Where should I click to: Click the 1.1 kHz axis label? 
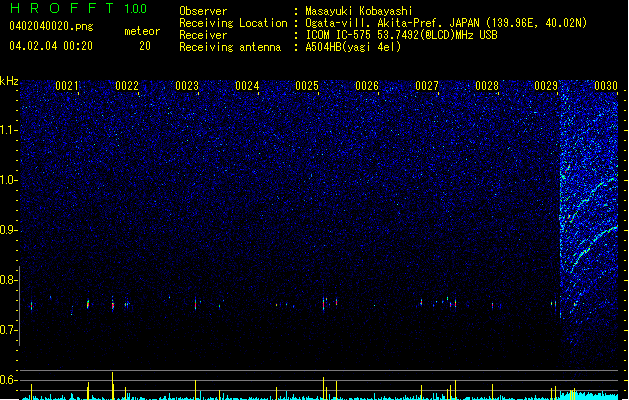pyautogui.click(x=9, y=130)
